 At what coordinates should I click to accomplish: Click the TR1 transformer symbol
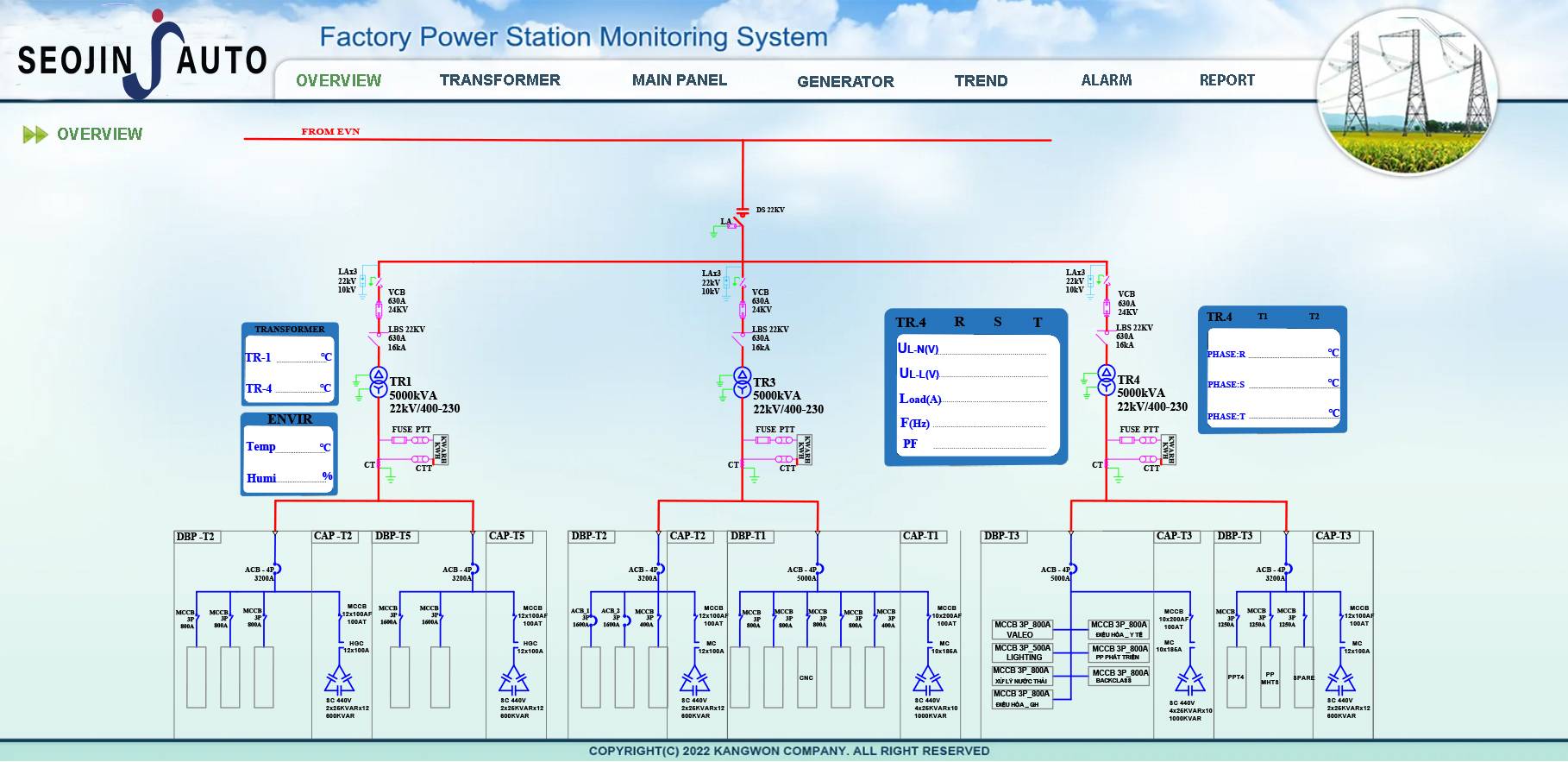(x=379, y=381)
